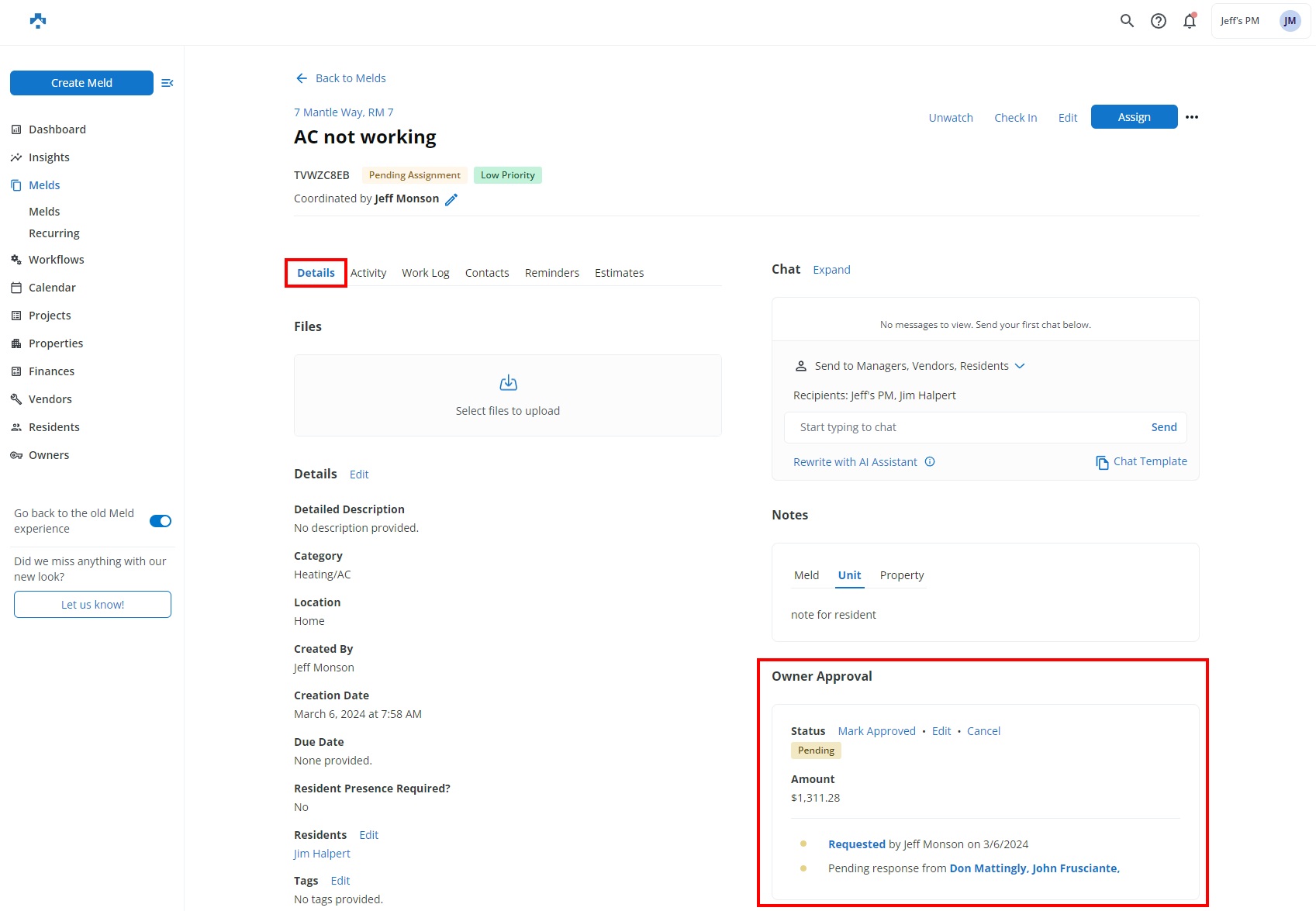Expand the chat recipients dropdown
1316x911 pixels.
coord(1020,366)
